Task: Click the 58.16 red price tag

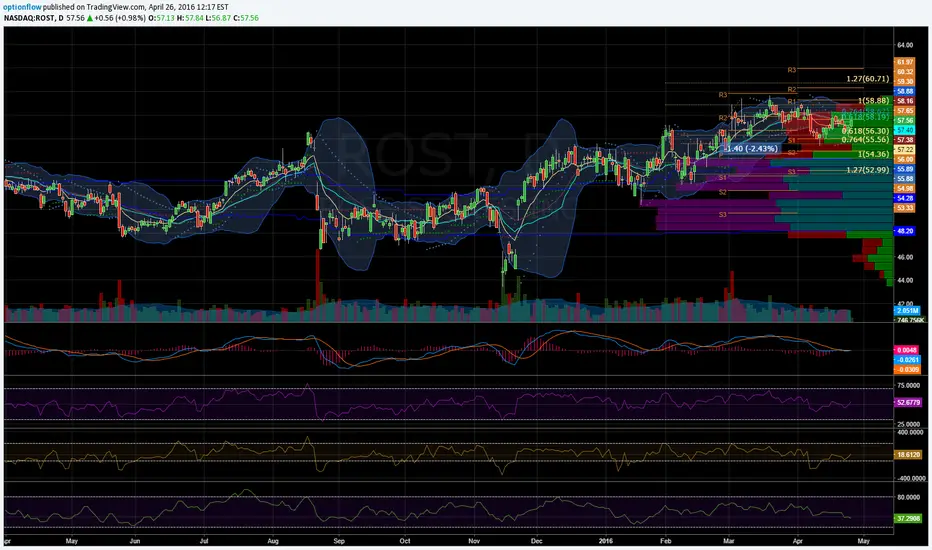Action: point(905,101)
